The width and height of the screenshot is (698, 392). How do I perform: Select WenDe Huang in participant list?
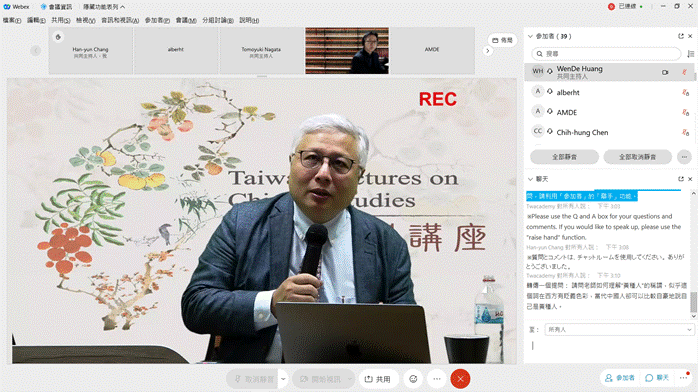(609, 72)
